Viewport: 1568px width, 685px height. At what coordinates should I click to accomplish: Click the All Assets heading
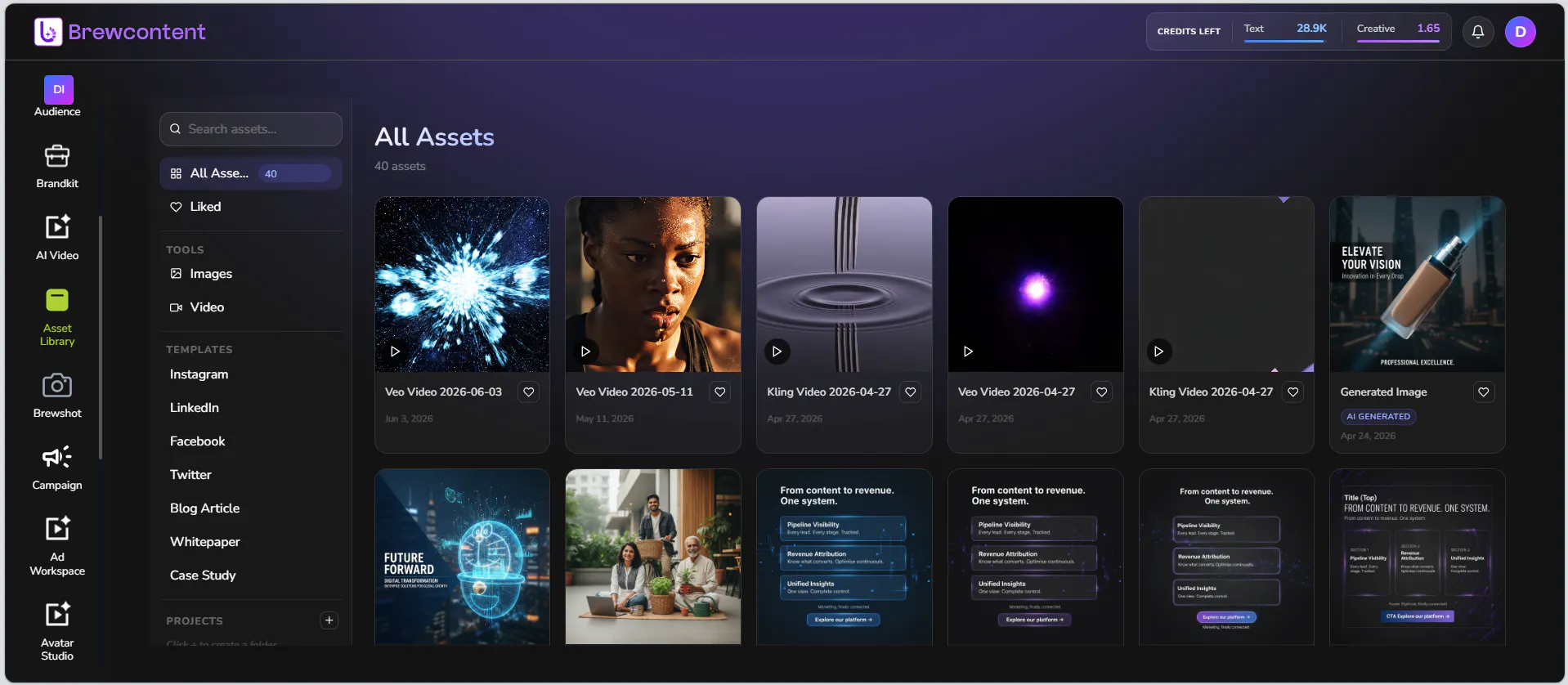(434, 137)
